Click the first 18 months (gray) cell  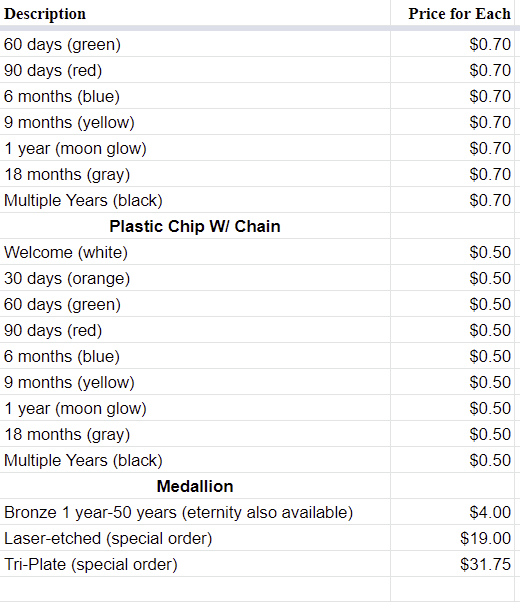(195, 174)
